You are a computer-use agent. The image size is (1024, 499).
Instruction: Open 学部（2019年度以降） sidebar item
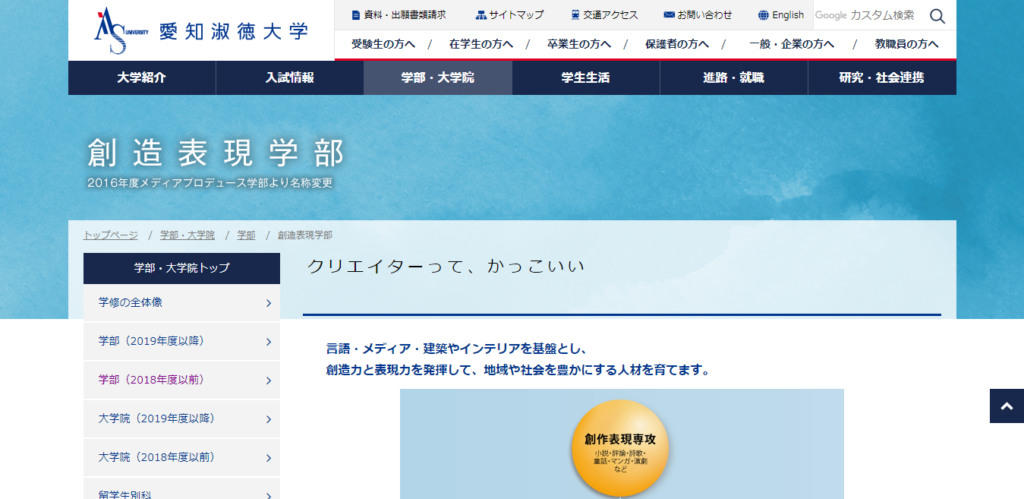tap(182, 341)
